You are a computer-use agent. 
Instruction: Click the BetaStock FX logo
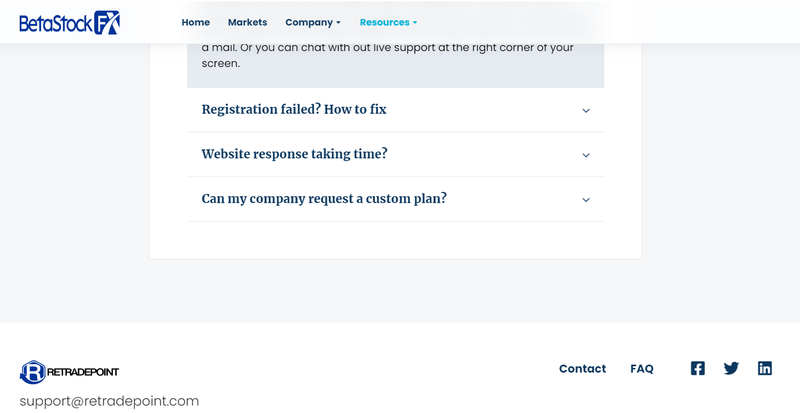point(69,22)
